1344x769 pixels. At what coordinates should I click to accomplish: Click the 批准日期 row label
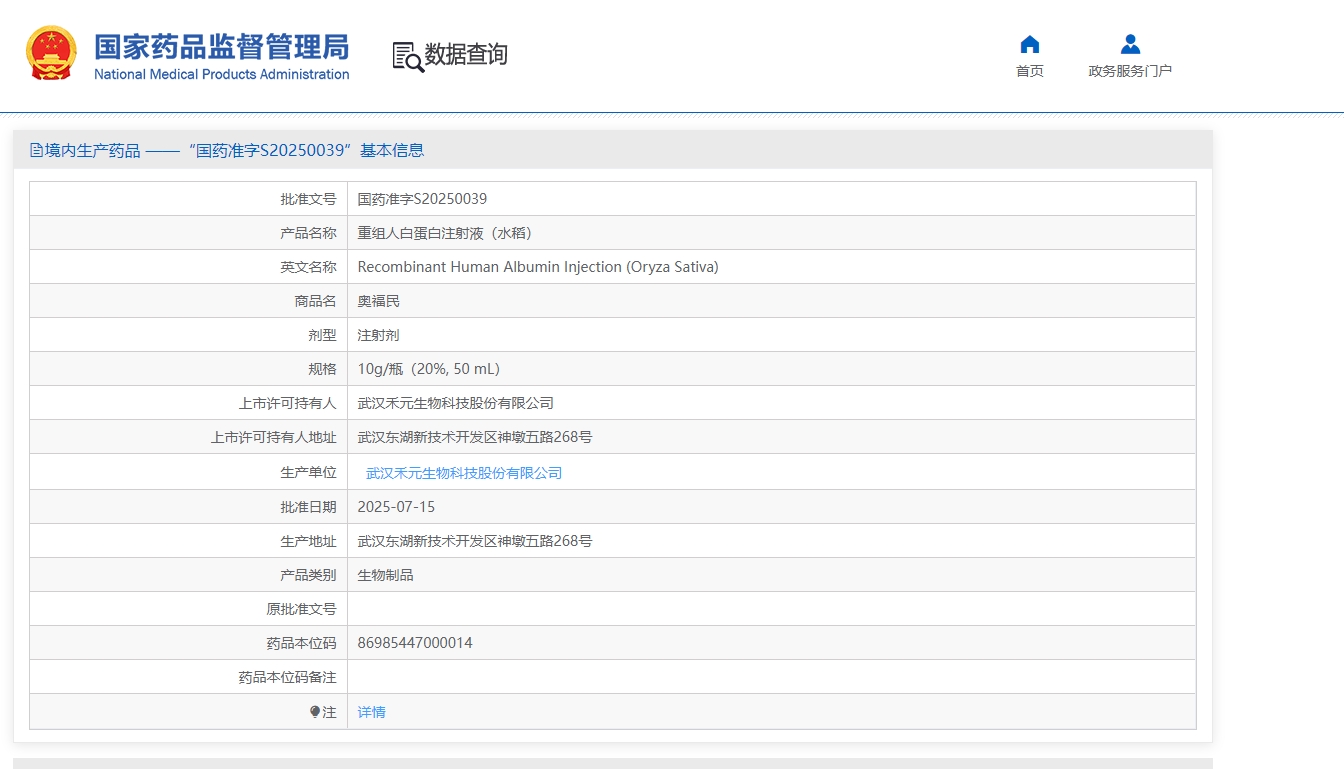tap(308, 507)
